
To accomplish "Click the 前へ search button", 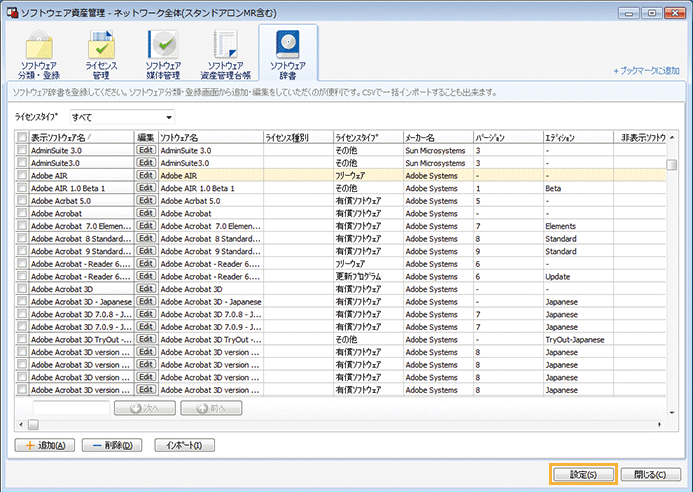I will point(211,408).
